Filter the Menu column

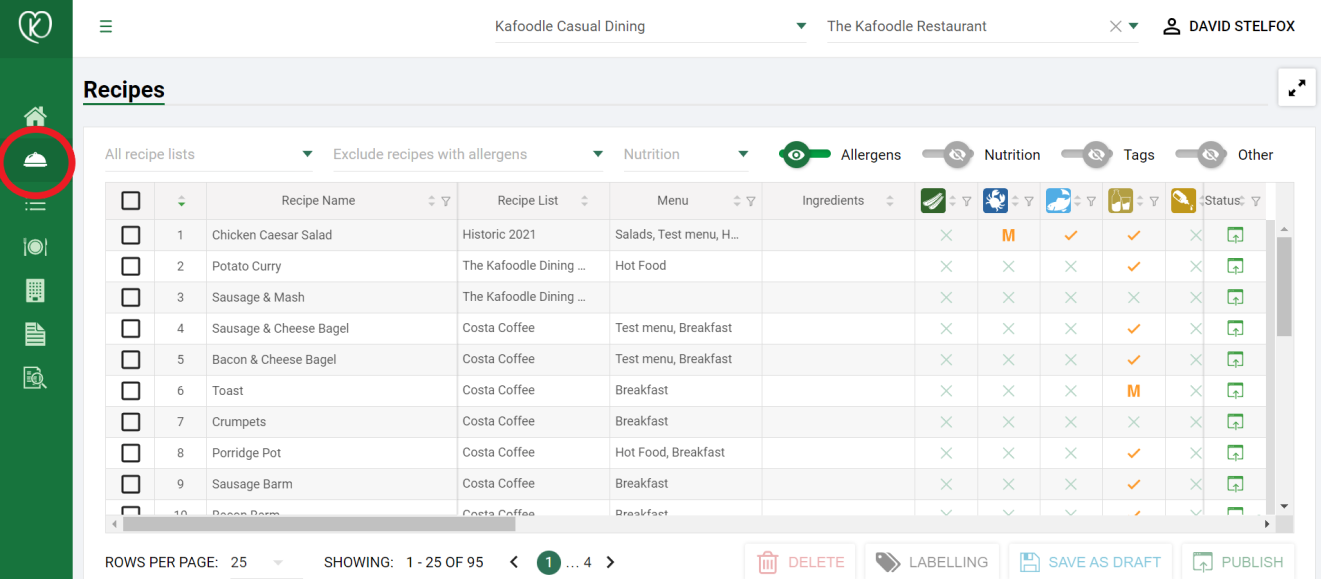click(751, 201)
